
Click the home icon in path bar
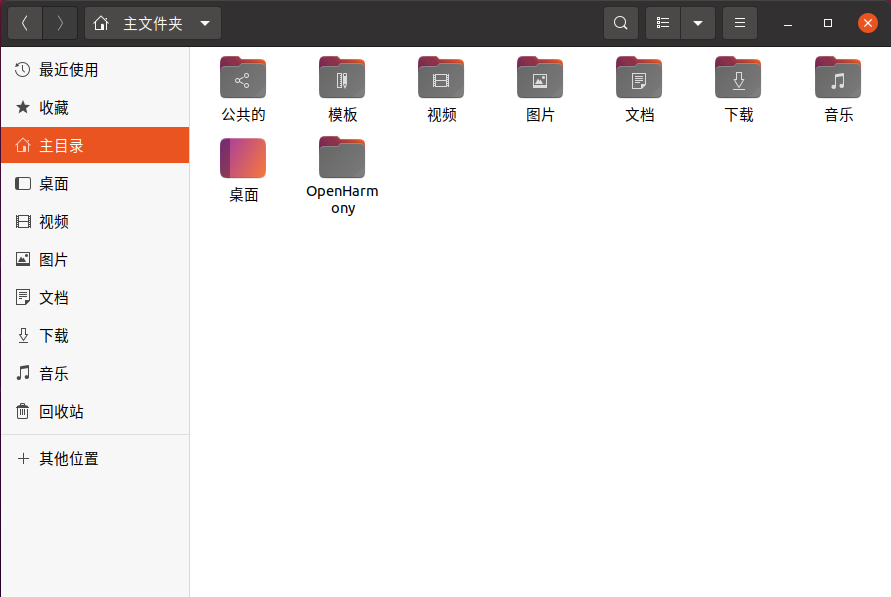pyautogui.click(x=101, y=23)
